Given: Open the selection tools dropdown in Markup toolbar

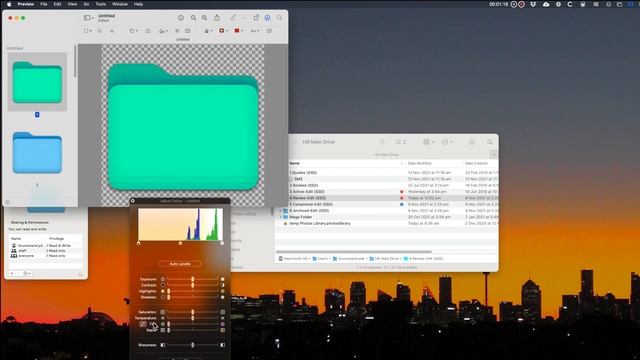Looking at the screenshot, I should [87, 31].
